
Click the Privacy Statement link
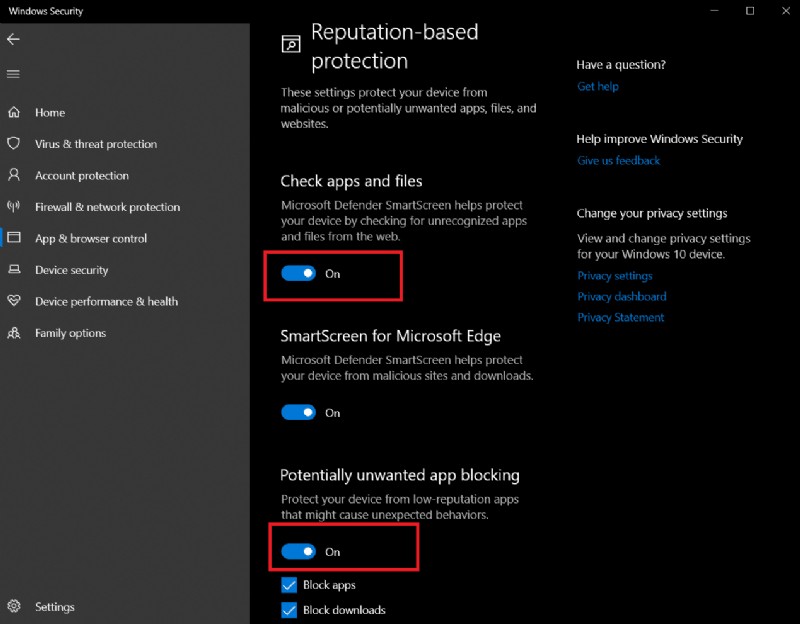pyautogui.click(x=621, y=318)
